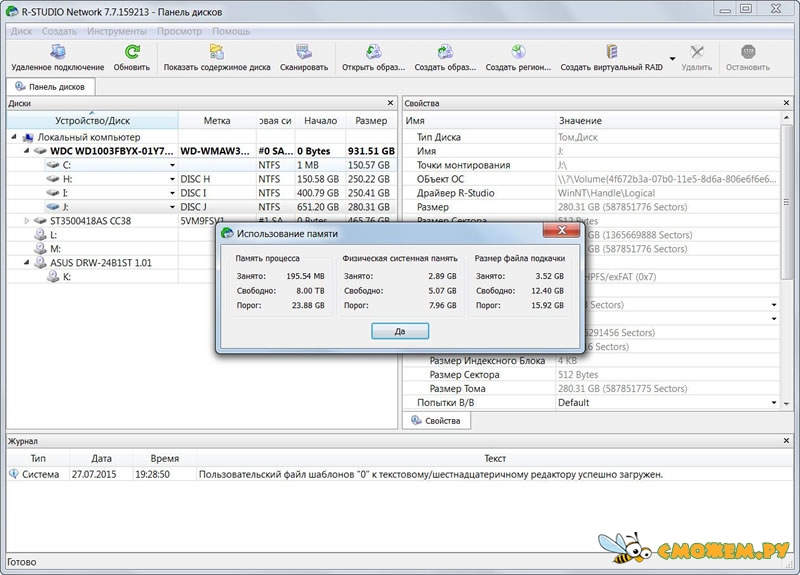Open the Tools (Инструменты) menu
Viewport: 800px width, 575px height.
(x=117, y=31)
